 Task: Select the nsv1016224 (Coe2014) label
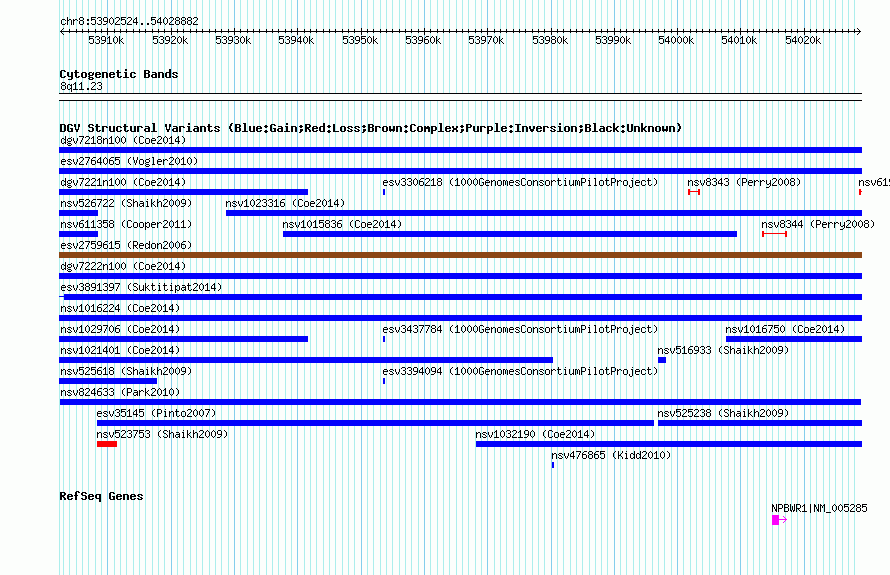click(120, 308)
